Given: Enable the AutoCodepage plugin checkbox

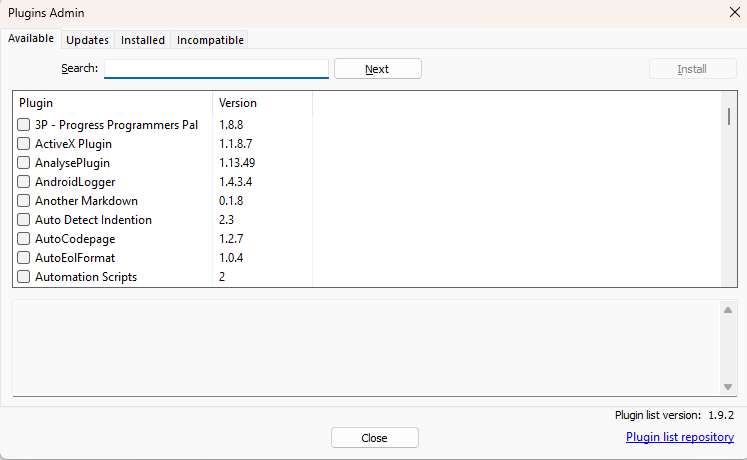Looking at the screenshot, I should (x=24, y=239).
